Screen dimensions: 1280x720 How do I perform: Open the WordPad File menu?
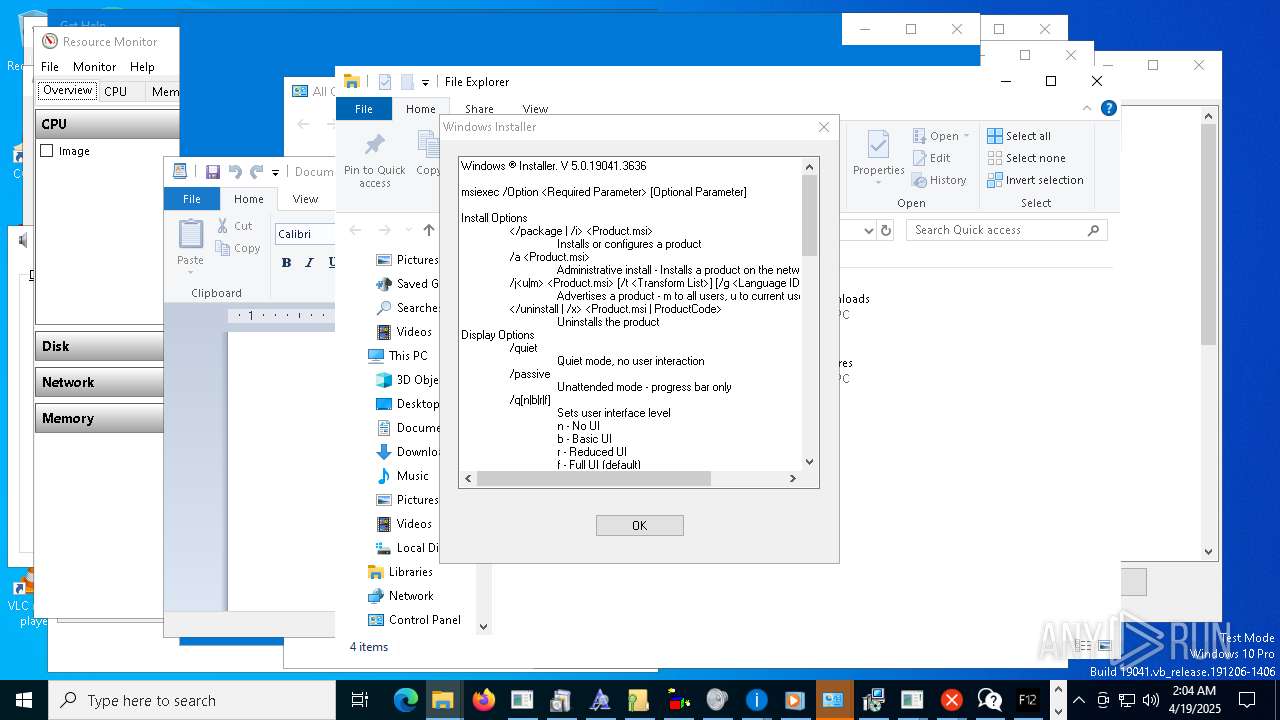(x=191, y=199)
